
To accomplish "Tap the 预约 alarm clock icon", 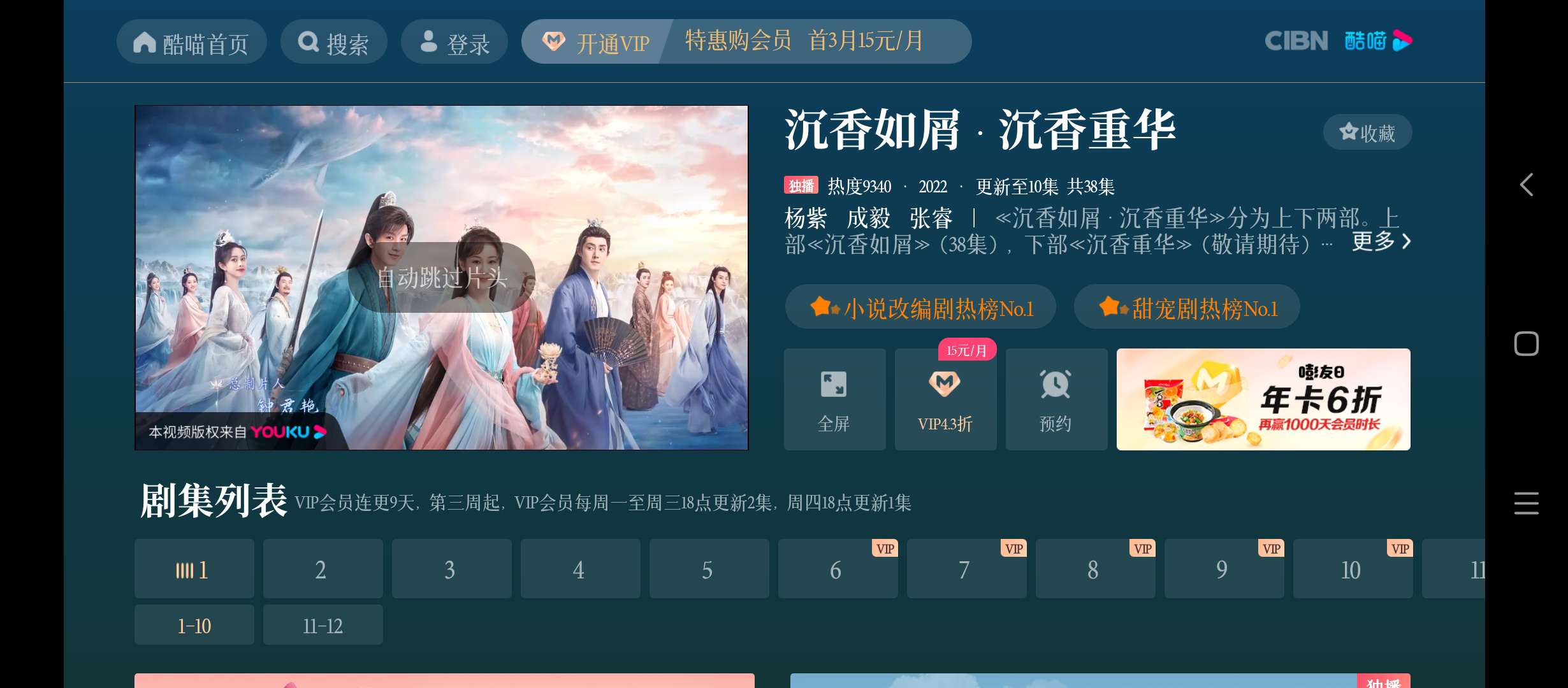I will point(1056,384).
